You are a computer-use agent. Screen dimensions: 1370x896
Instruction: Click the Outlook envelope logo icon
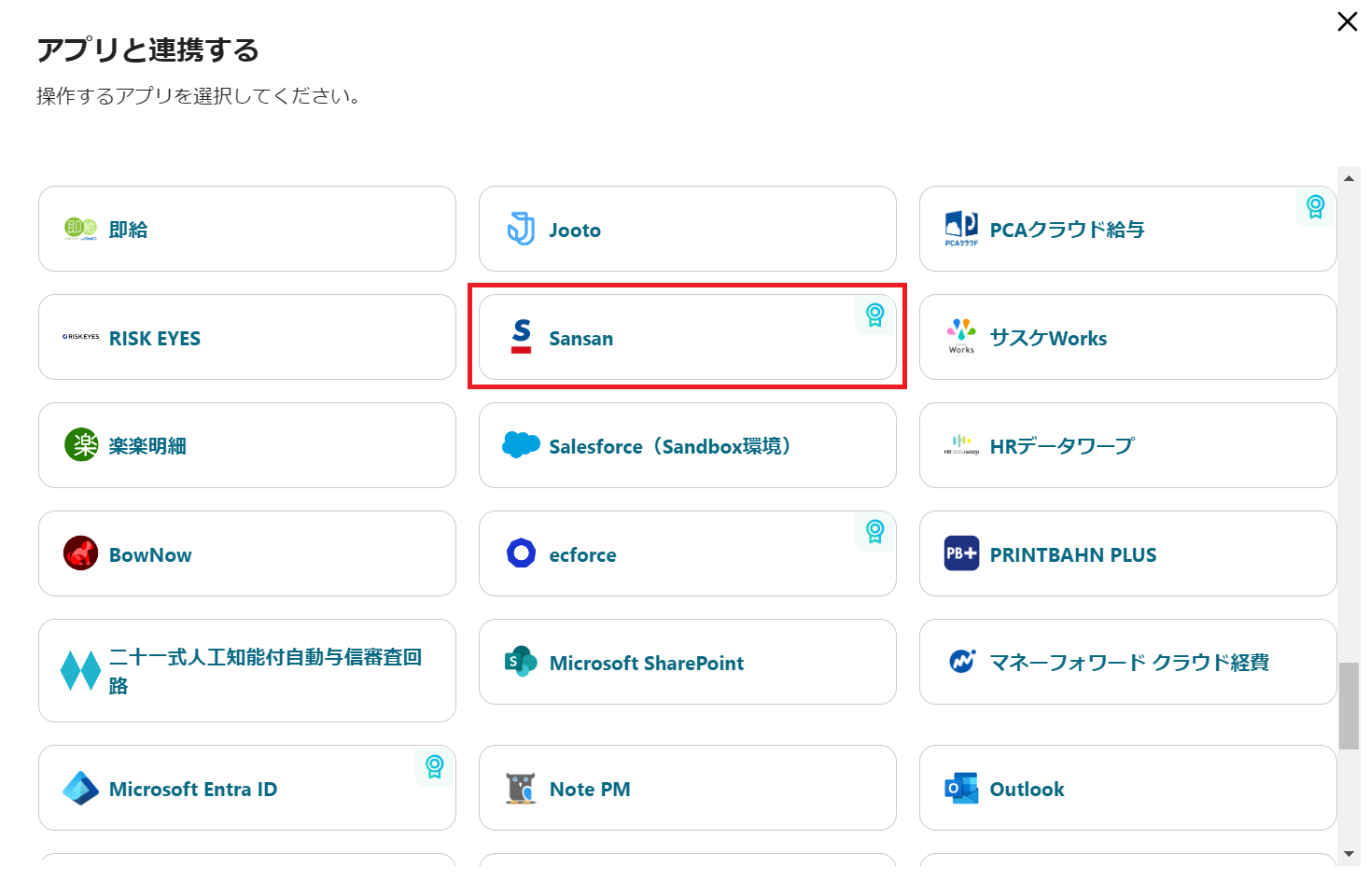click(961, 789)
